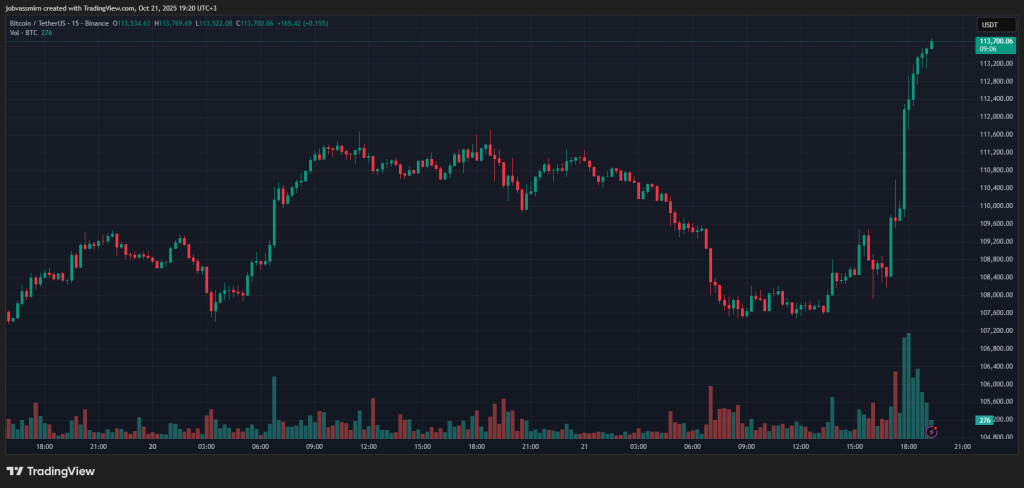This screenshot has height=488, width=1024.
Task: Click the tallest green volume bar
Action: pos(908,385)
